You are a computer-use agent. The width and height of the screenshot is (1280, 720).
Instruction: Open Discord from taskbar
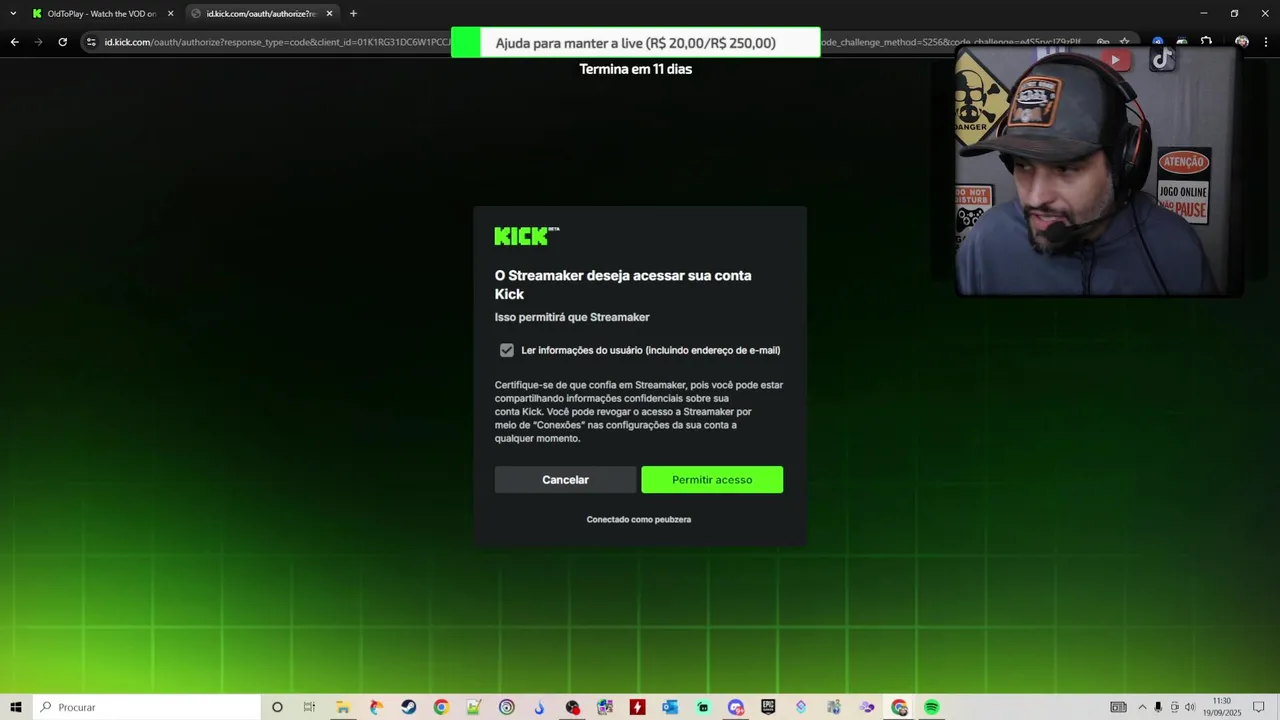pos(736,707)
